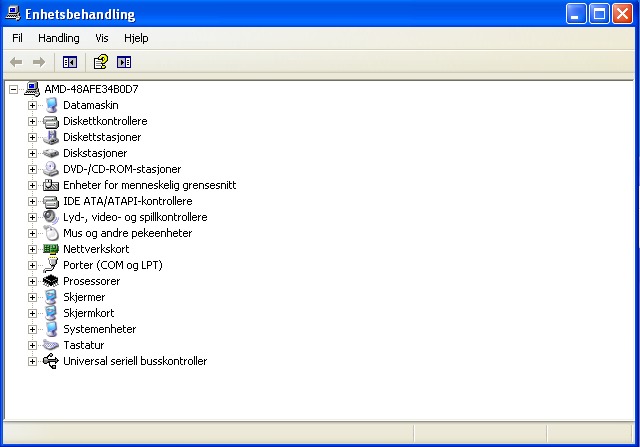The width and height of the screenshot is (640, 447).
Task: Expand the Tastatur node
Action: coord(32,345)
